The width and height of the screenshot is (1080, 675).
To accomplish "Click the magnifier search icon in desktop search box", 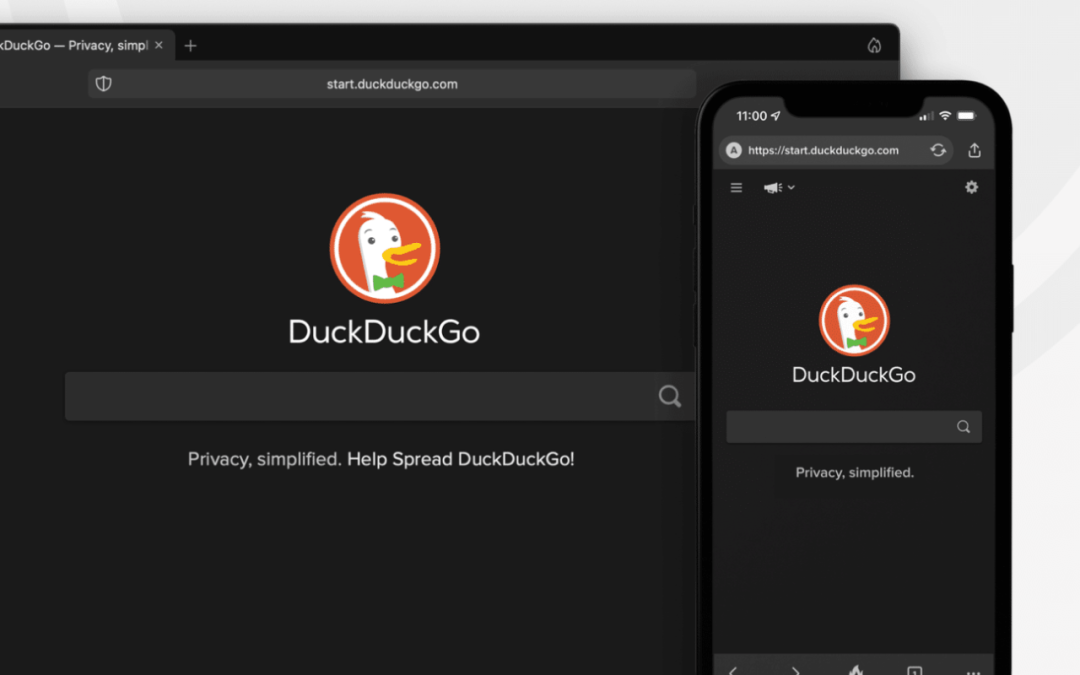I will [x=669, y=396].
